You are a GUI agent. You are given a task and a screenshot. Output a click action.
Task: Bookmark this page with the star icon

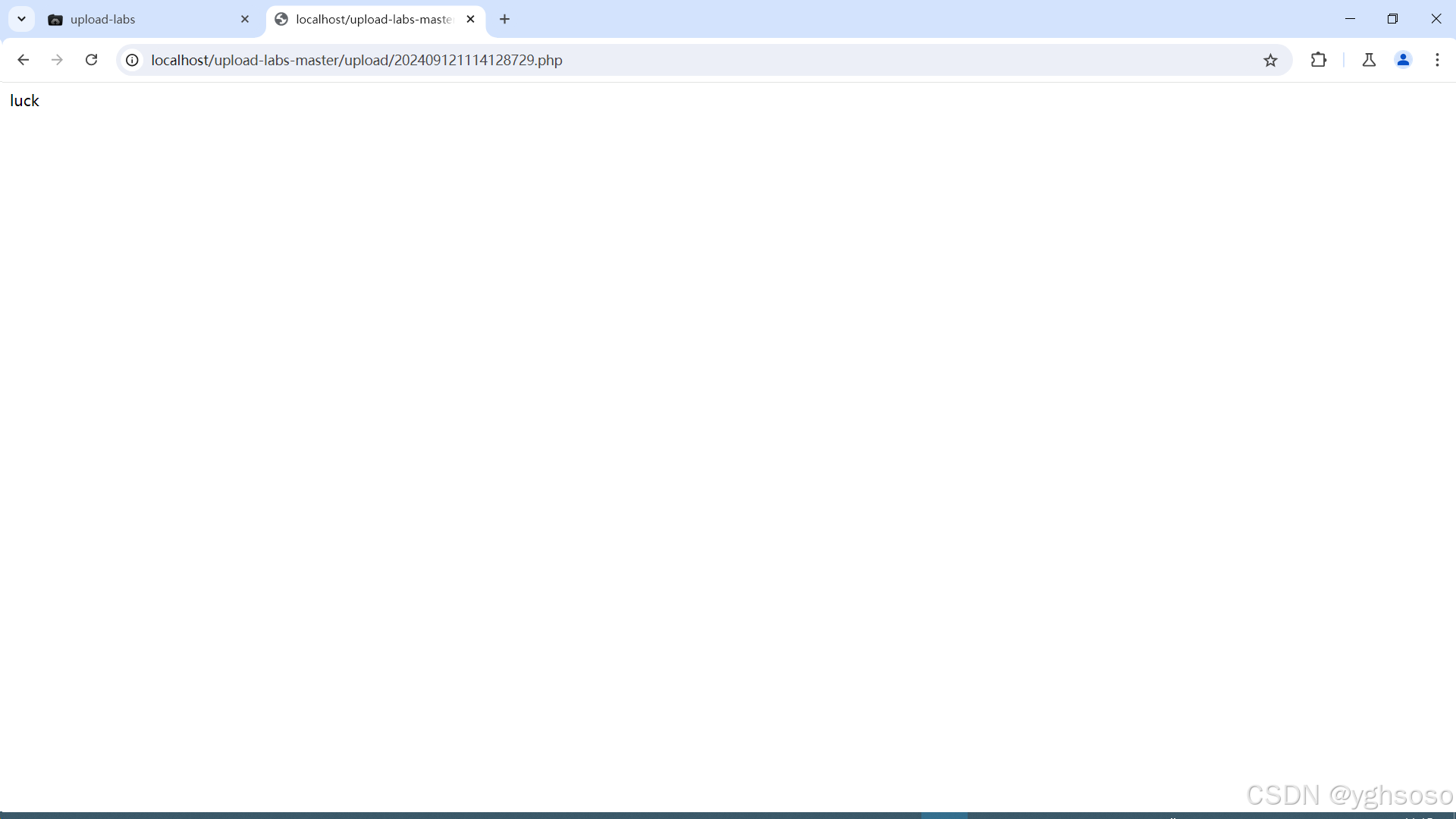point(1270,60)
